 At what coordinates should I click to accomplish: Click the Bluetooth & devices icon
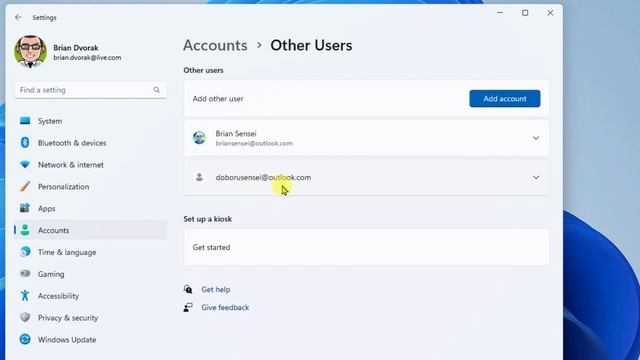[25, 142]
